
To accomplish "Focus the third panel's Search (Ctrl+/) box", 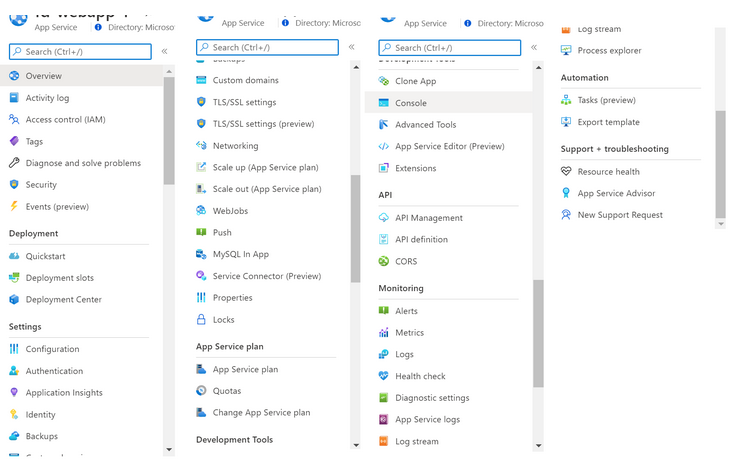I will point(449,47).
